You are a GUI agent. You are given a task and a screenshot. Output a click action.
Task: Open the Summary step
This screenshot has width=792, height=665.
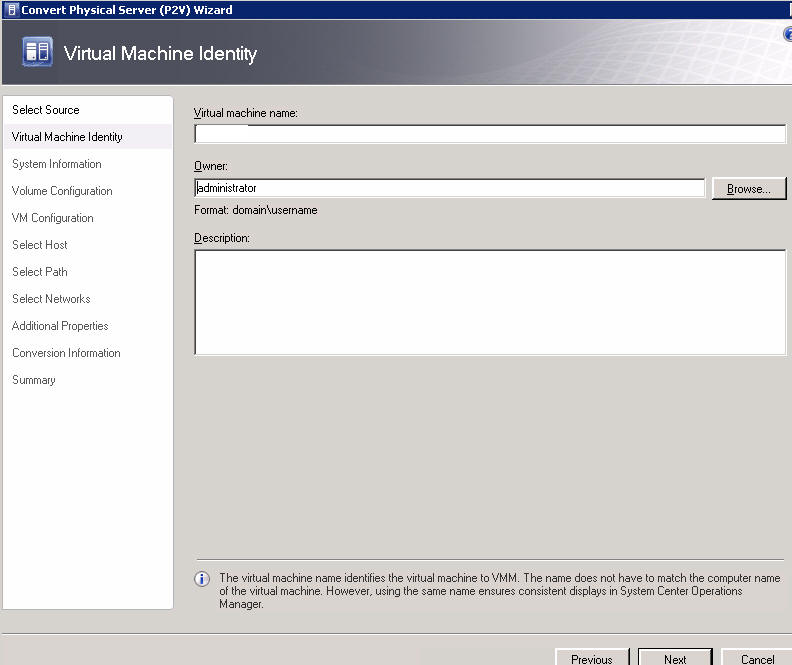click(x=33, y=380)
